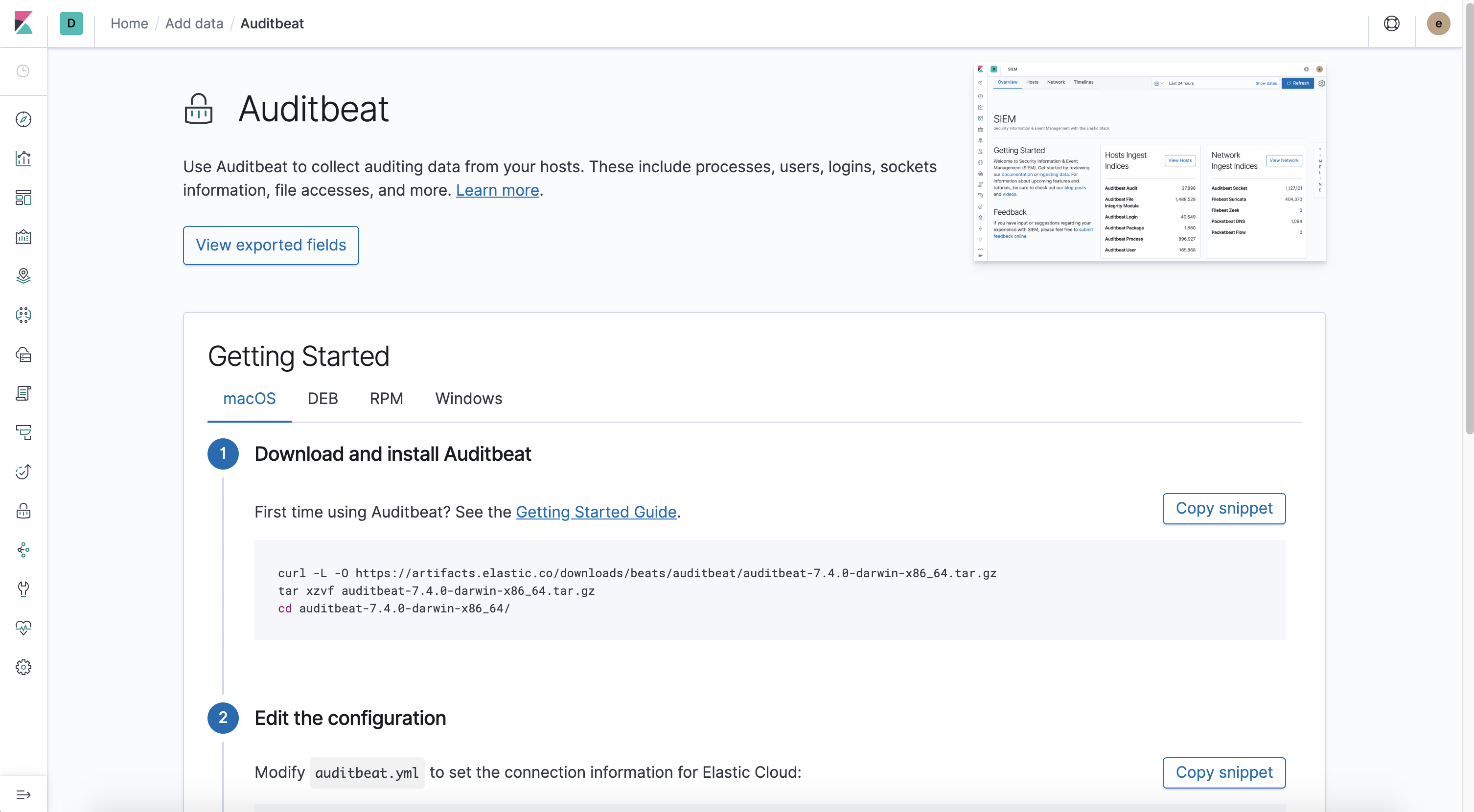Open the 'e' user avatar menu
Screen dimensions: 1474x812
click(1439, 23)
